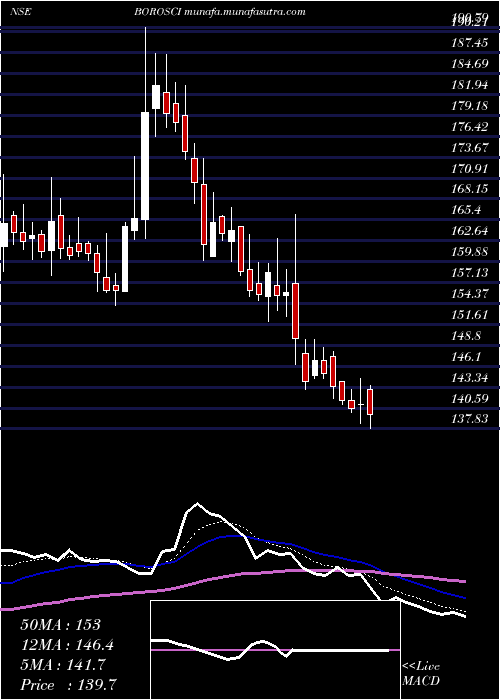Viewport: 500px width, 700px height.
Task: Click the 173.67 price level label
Action: [x=470, y=147]
